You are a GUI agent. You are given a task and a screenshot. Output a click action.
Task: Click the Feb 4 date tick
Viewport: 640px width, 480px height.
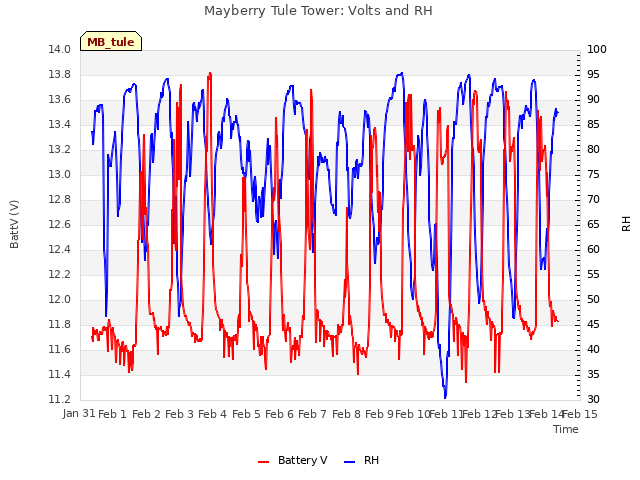tap(213, 414)
